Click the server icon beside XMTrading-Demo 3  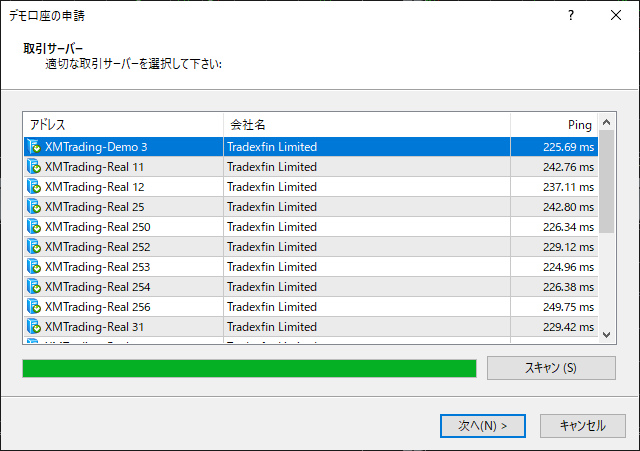point(34,147)
